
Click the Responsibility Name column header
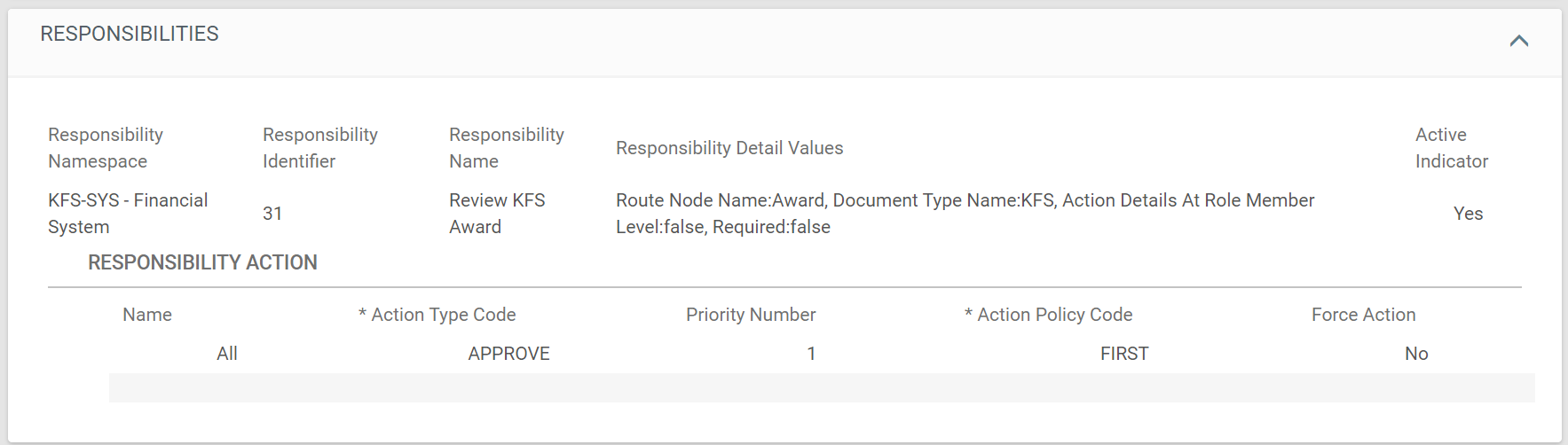click(507, 148)
